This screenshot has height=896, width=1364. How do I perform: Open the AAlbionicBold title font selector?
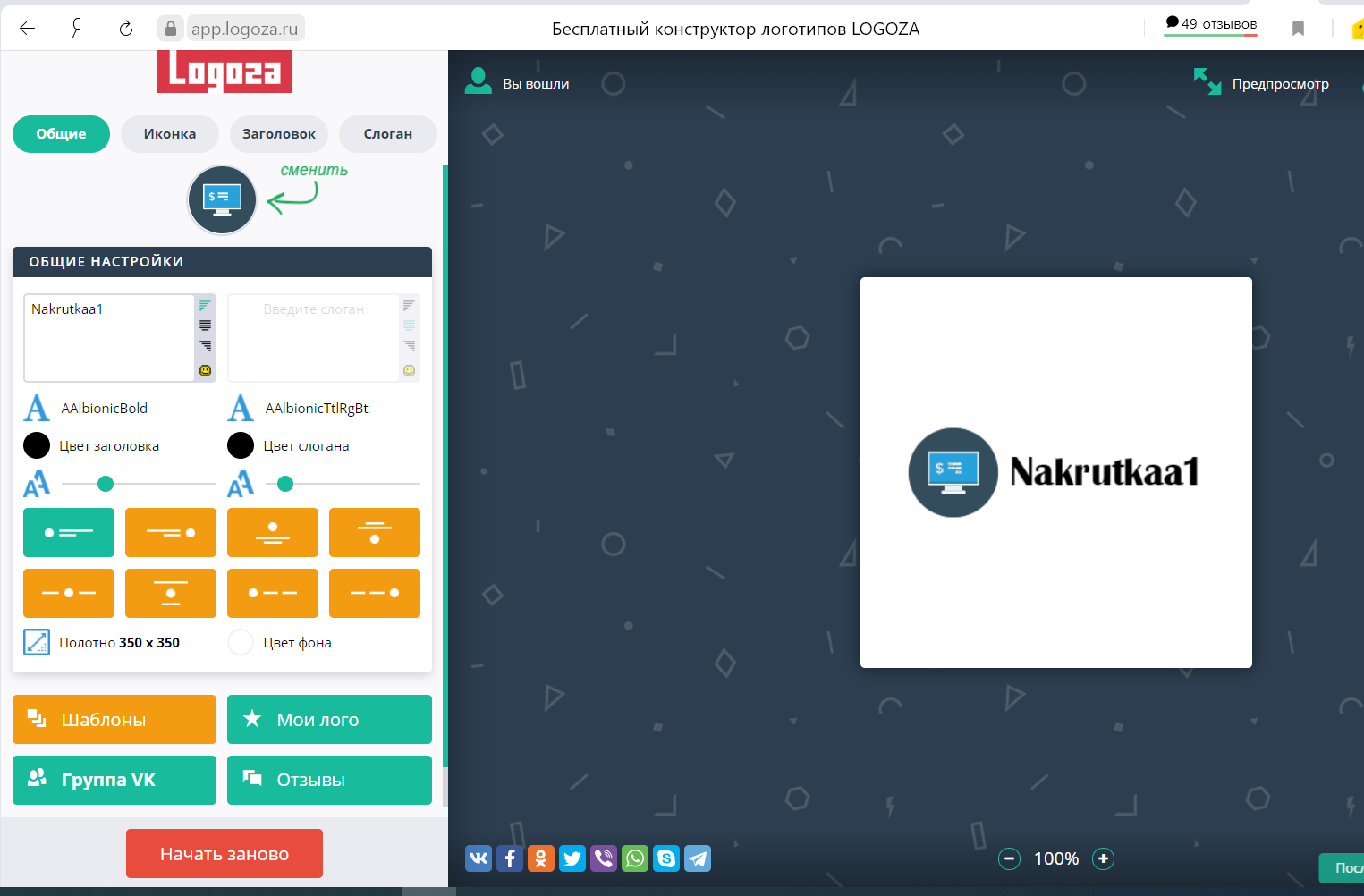(104, 409)
